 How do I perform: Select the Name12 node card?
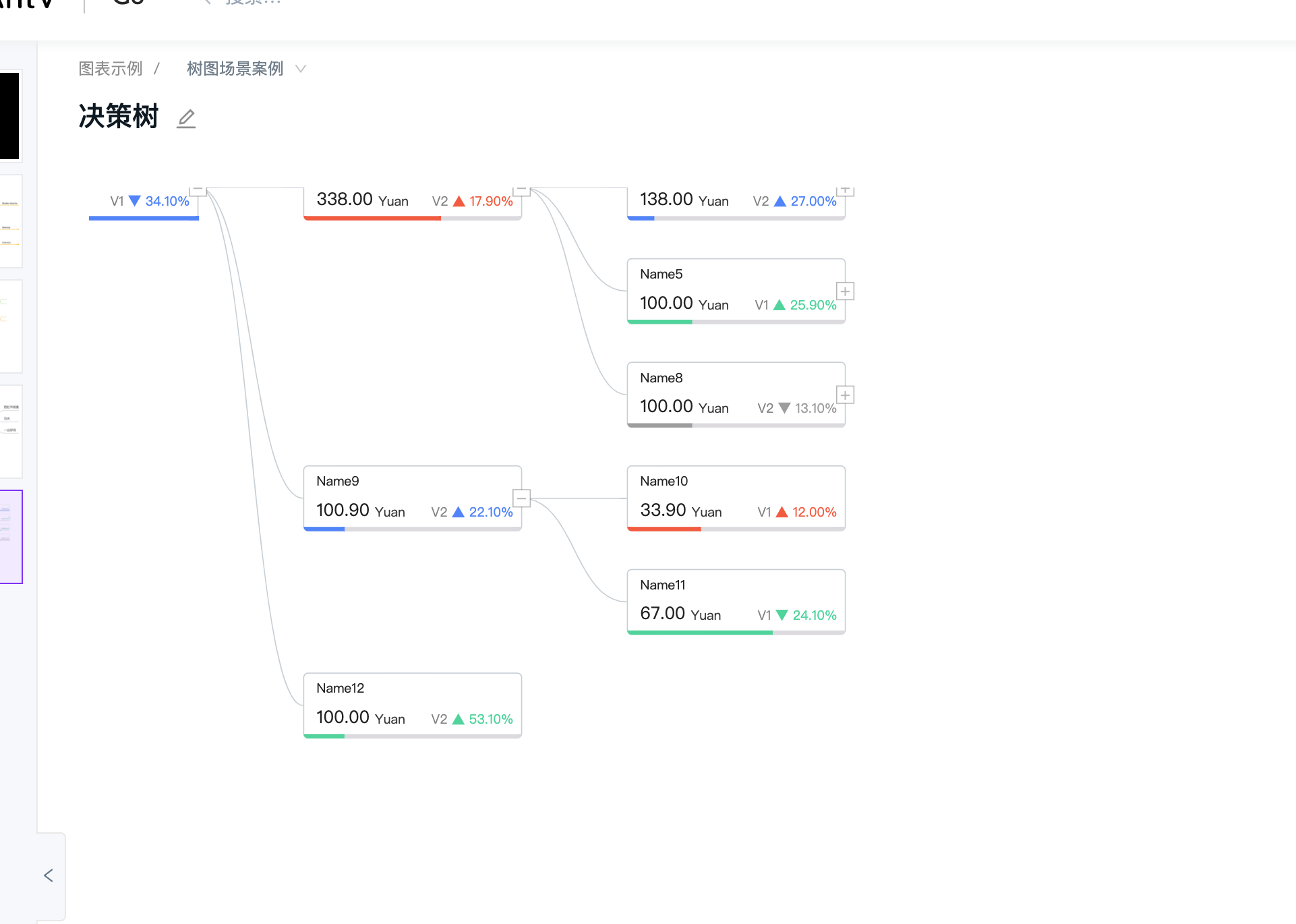[412, 704]
